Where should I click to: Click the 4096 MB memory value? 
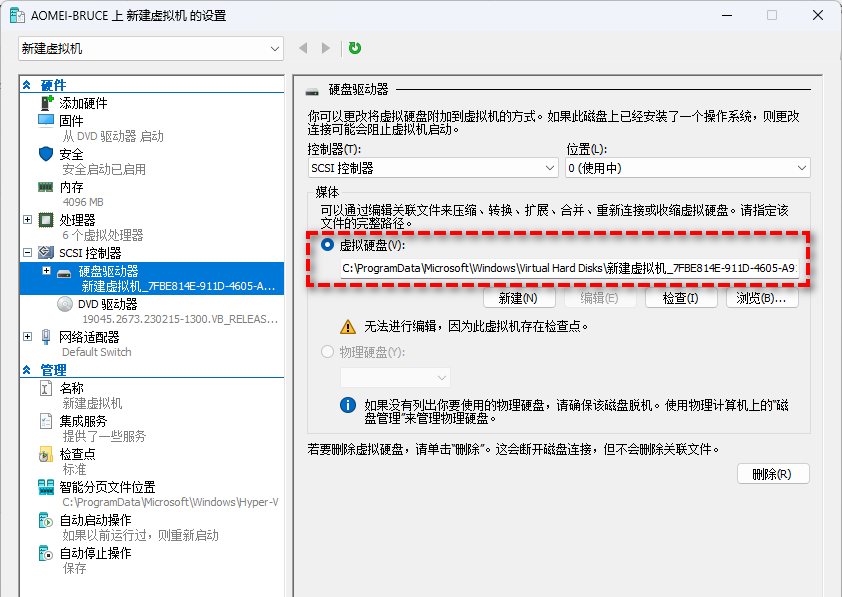point(83,202)
